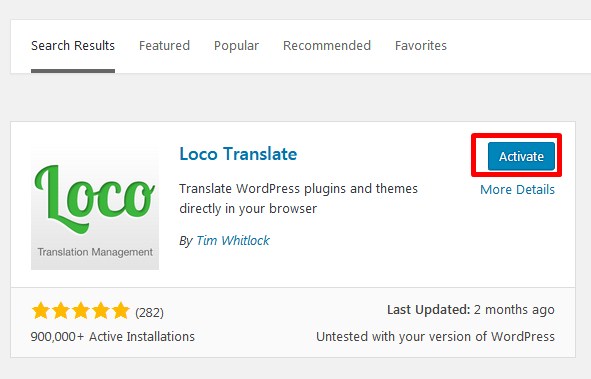This screenshot has width=591, height=379.
Task: Open the Recommended tab
Action: [327, 46]
